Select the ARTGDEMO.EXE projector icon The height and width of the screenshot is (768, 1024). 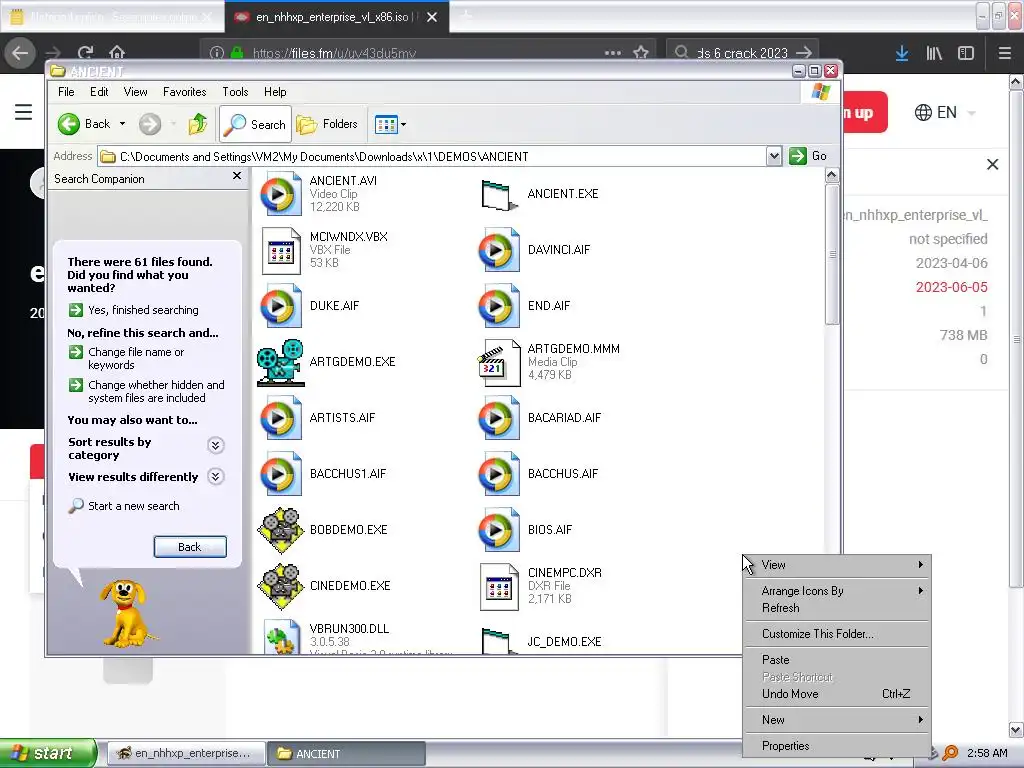point(281,362)
